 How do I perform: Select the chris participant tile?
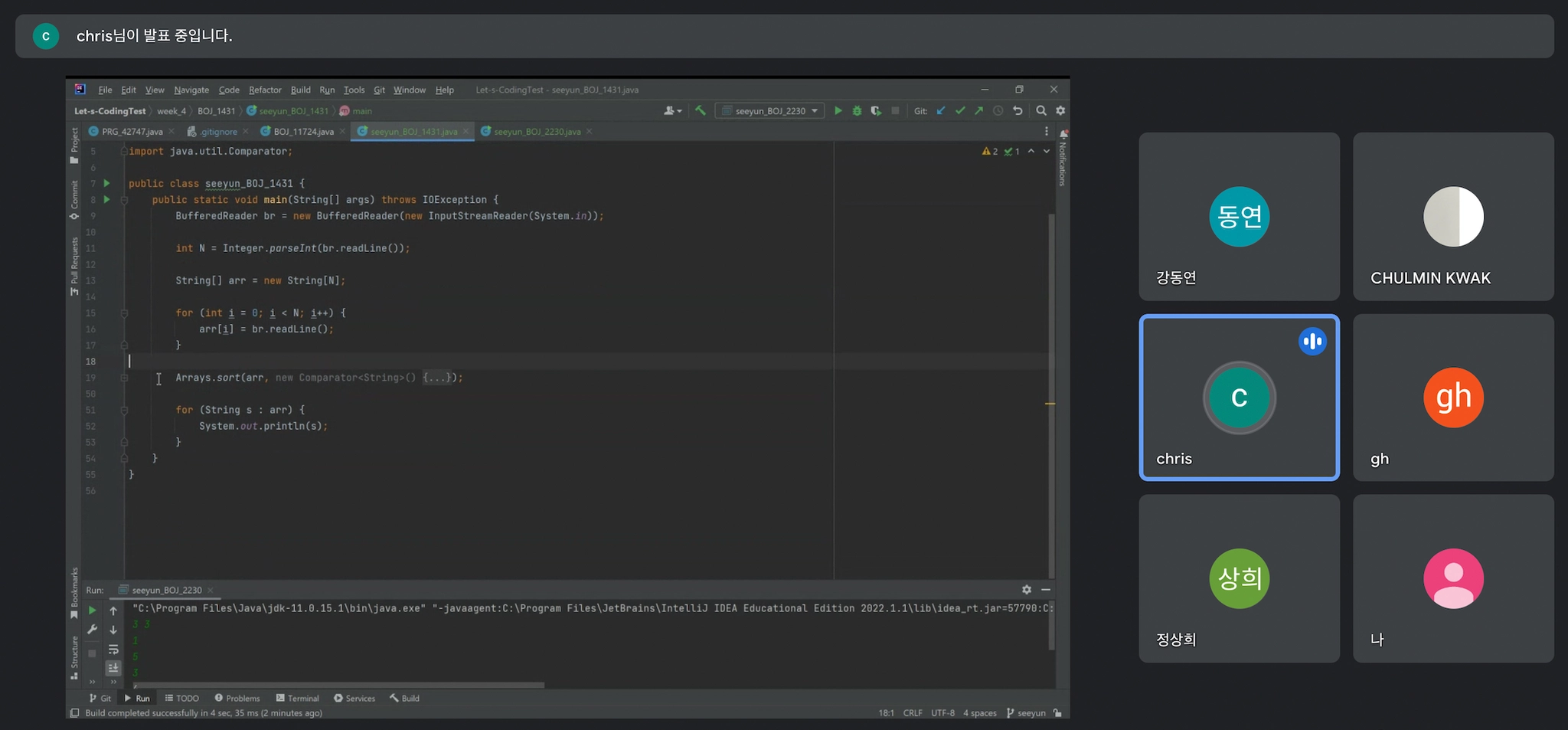[1239, 398]
